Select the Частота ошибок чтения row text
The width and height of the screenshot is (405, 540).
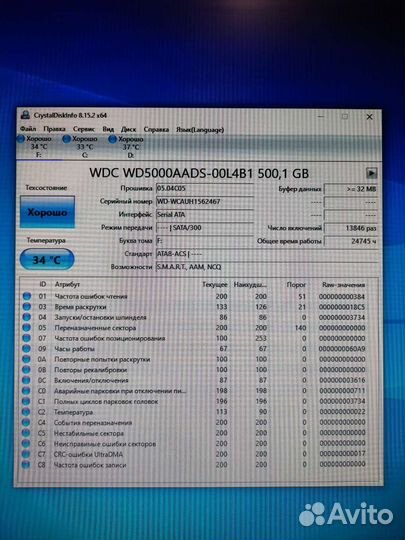pyautogui.click(x=91, y=296)
